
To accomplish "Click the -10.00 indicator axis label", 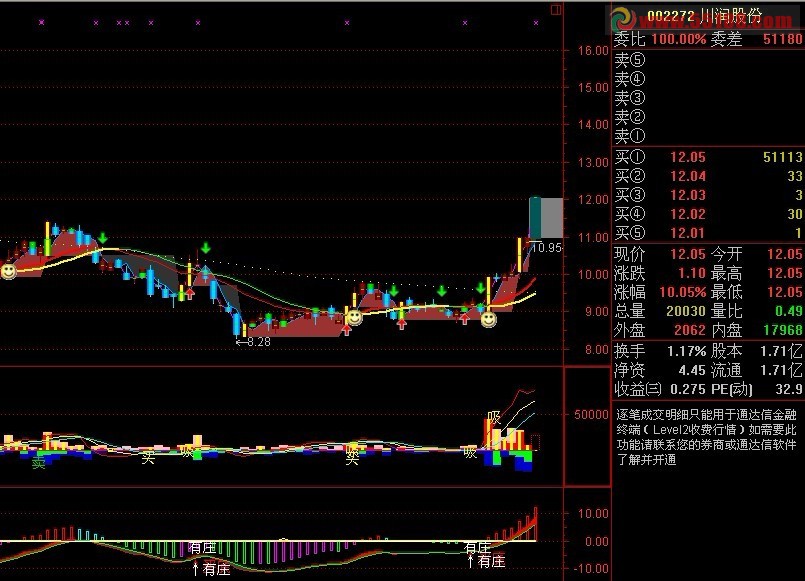I will (x=590, y=569).
